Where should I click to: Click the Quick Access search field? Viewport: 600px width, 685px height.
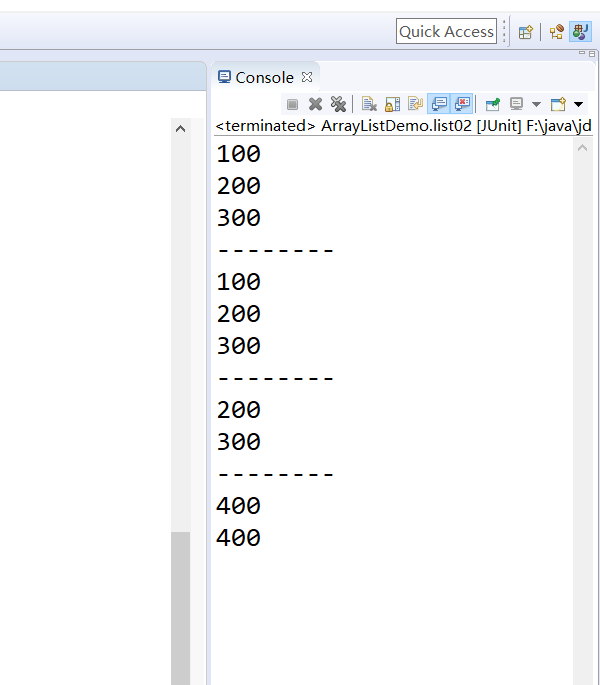(446, 31)
